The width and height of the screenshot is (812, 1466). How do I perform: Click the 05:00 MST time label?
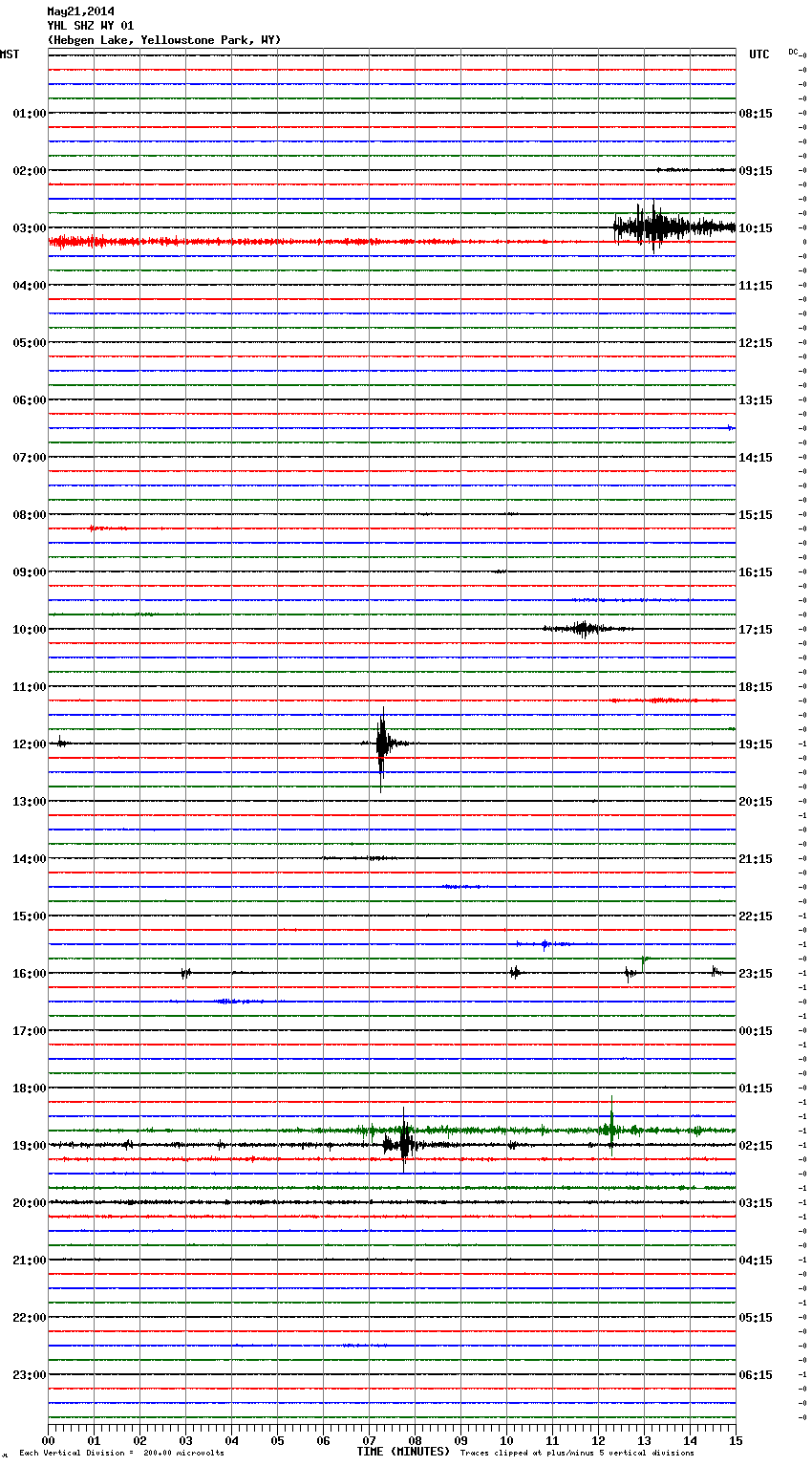(x=29, y=343)
